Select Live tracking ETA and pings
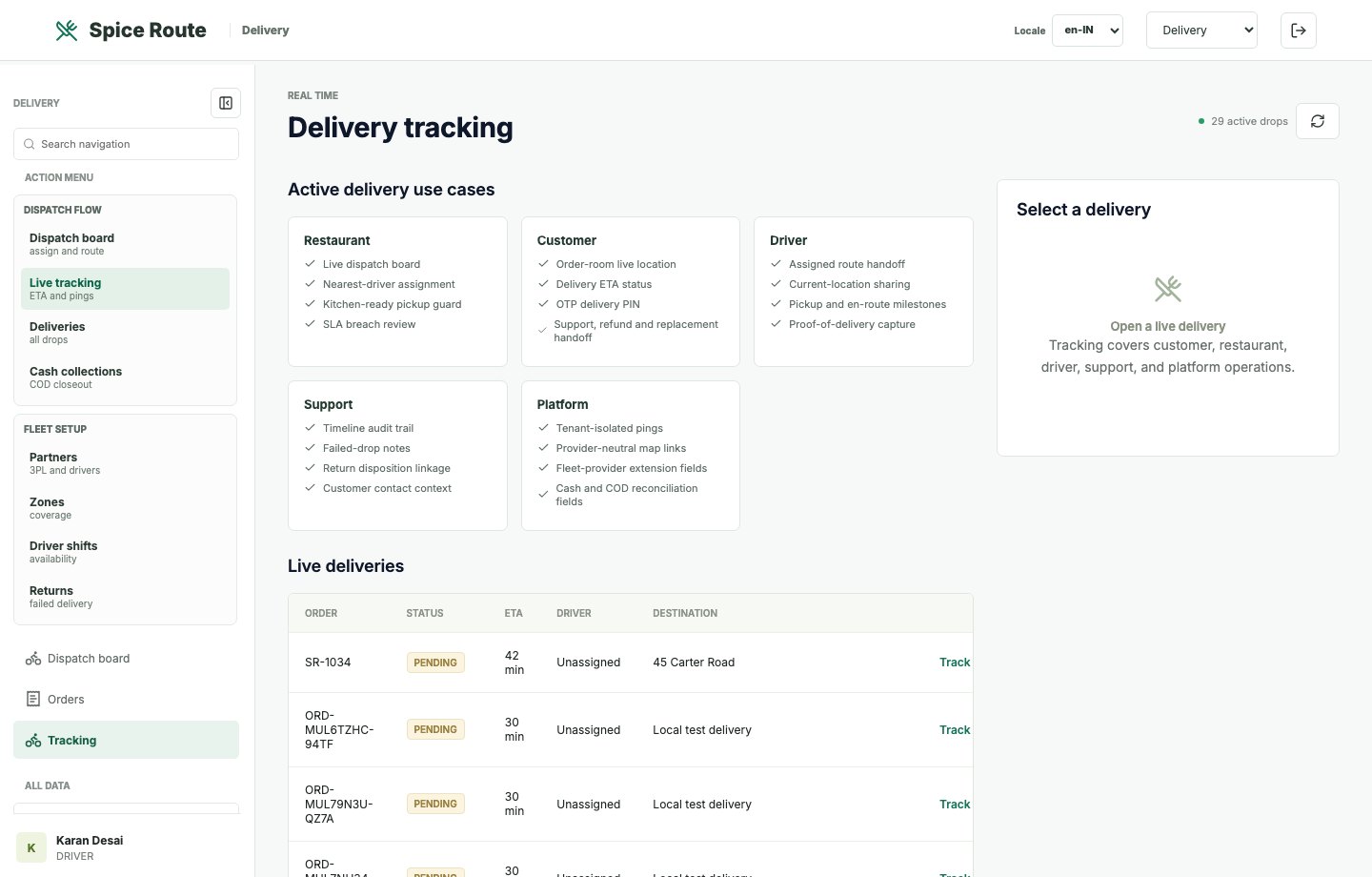Screen dimensions: 1372x877 [x=125, y=289]
